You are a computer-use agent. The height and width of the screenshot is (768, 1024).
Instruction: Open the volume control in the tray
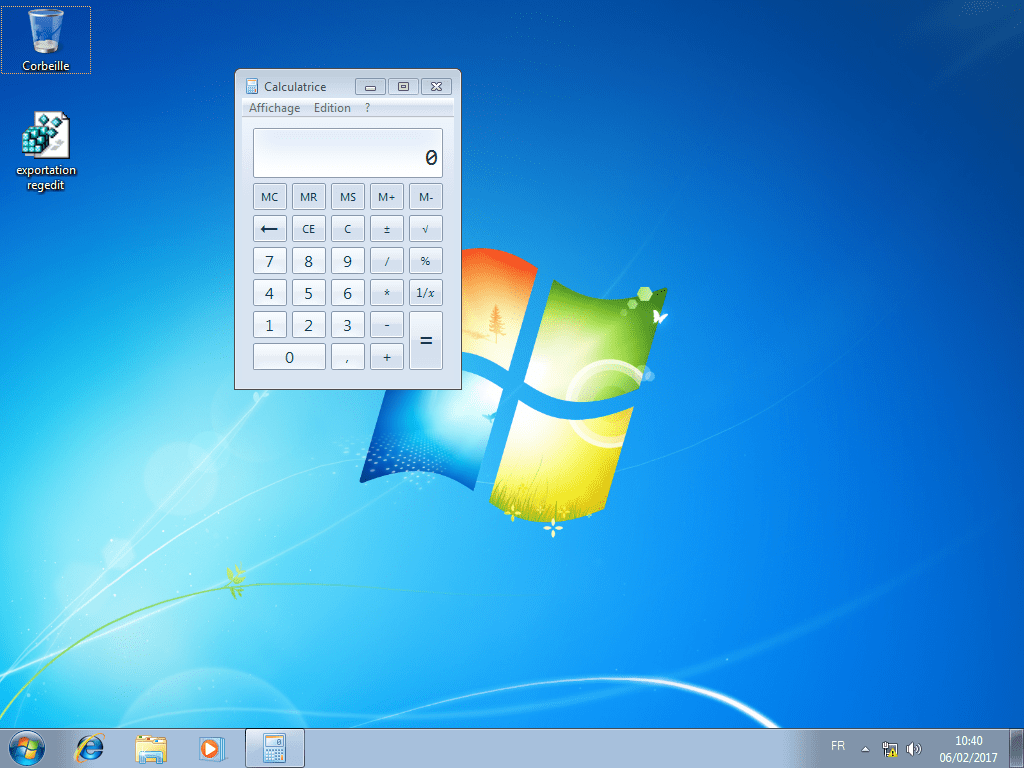tap(914, 747)
